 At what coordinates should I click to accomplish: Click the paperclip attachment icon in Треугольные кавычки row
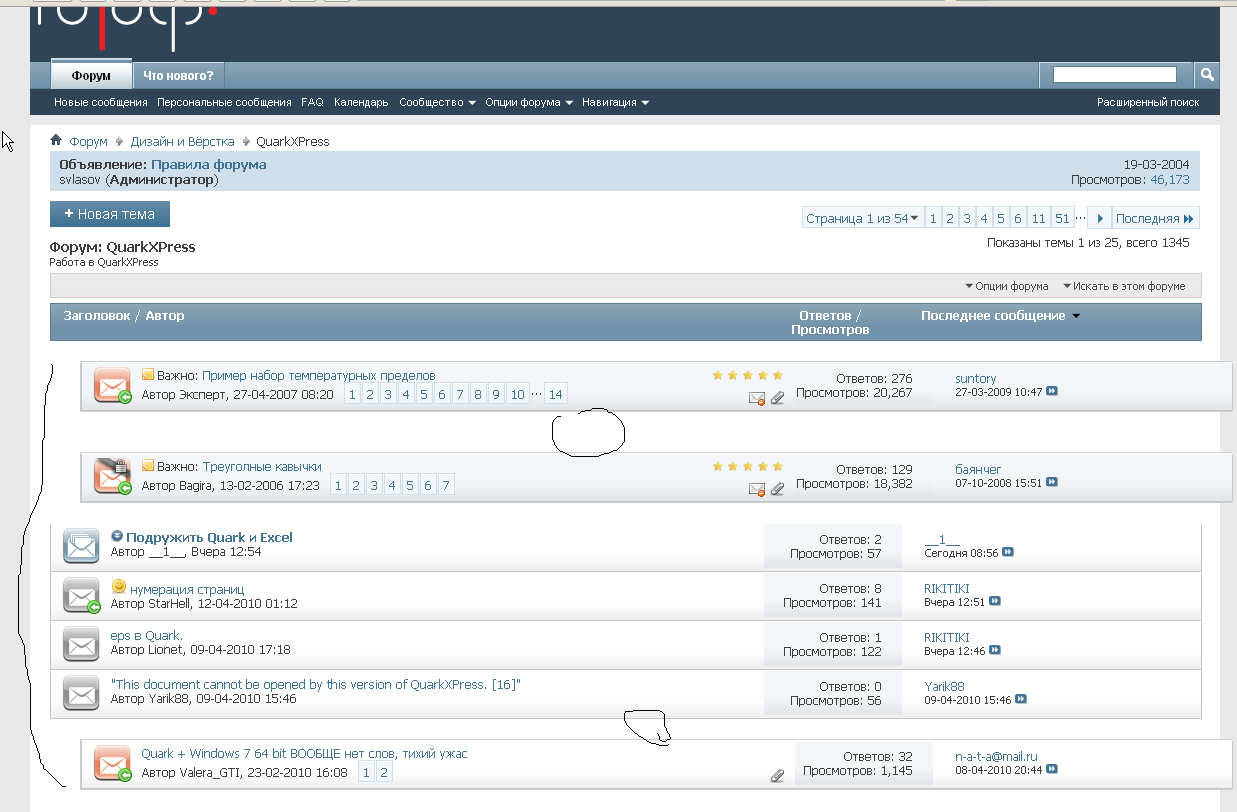click(777, 489)
